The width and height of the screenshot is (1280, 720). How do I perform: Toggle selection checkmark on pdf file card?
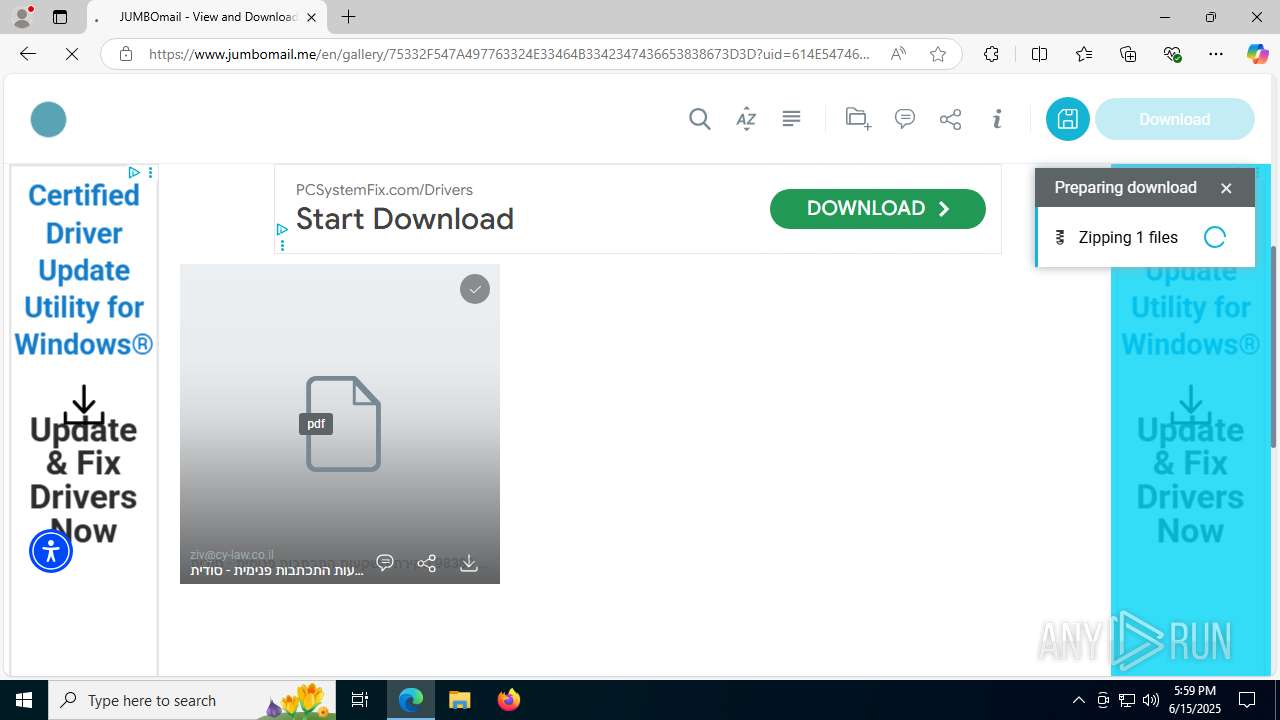pyautogui.click(x=475, y=289)
